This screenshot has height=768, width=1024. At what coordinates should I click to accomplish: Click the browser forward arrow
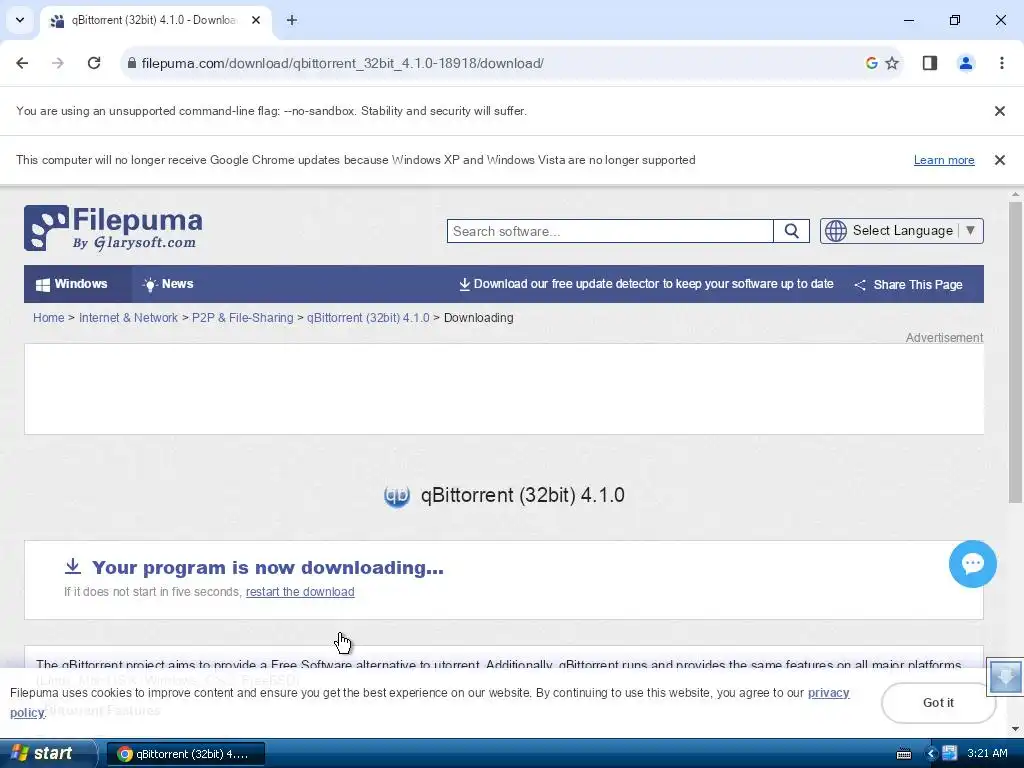(x=58, y=63)
